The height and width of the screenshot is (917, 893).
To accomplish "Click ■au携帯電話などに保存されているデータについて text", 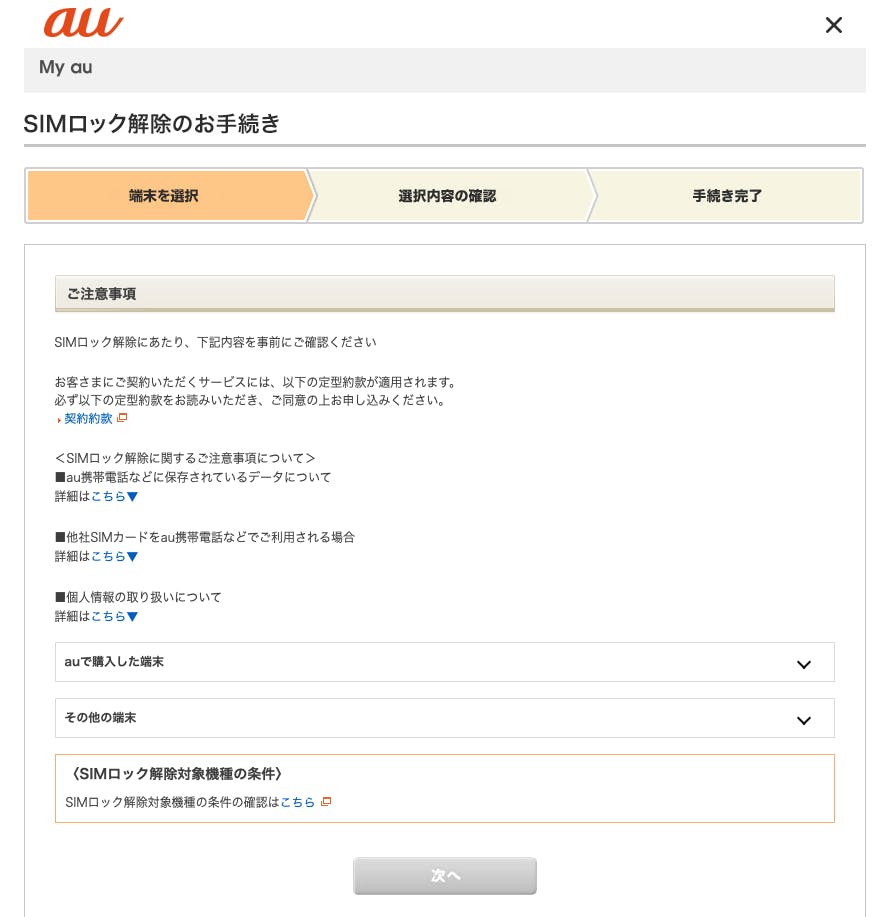I will coord(193,477).
